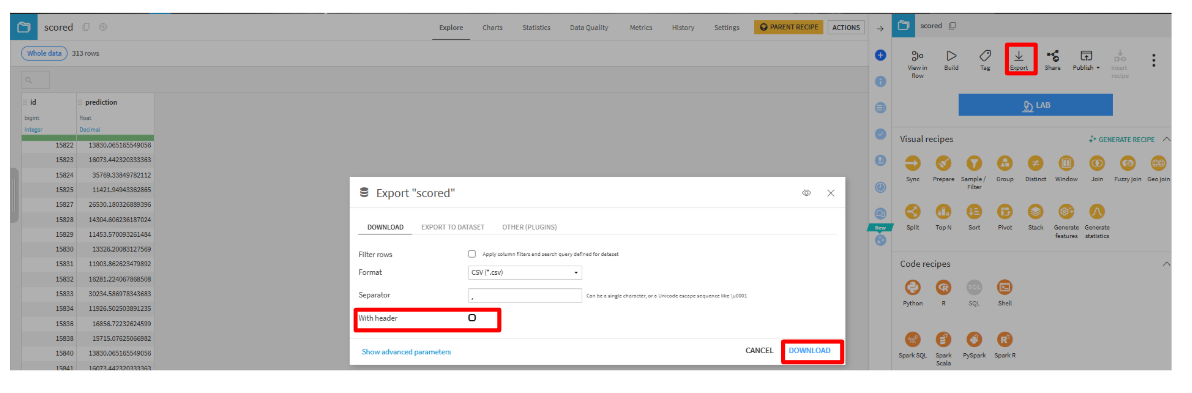Viewport: 1192px width, 393px height.
Task: Click the Tag icon
Action: pyautogui.click(x=984, y=59)
